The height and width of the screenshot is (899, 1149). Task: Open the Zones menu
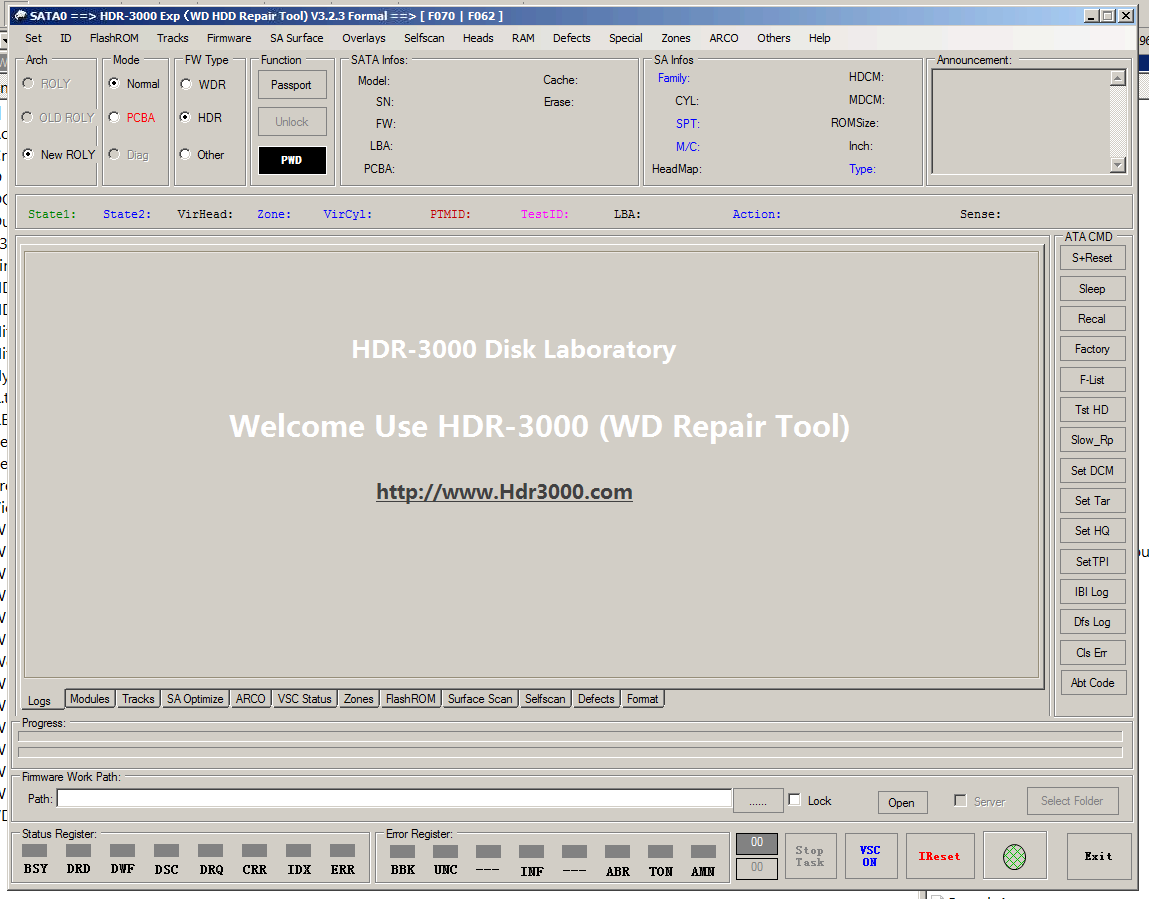(x=676, y=38)
